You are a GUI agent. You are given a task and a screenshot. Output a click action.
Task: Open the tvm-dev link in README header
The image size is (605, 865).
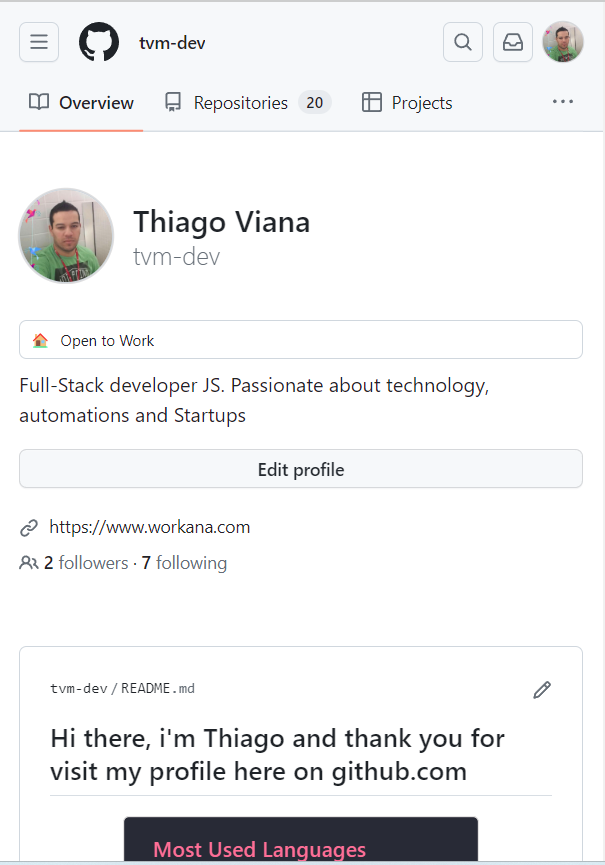pos(78,689)
